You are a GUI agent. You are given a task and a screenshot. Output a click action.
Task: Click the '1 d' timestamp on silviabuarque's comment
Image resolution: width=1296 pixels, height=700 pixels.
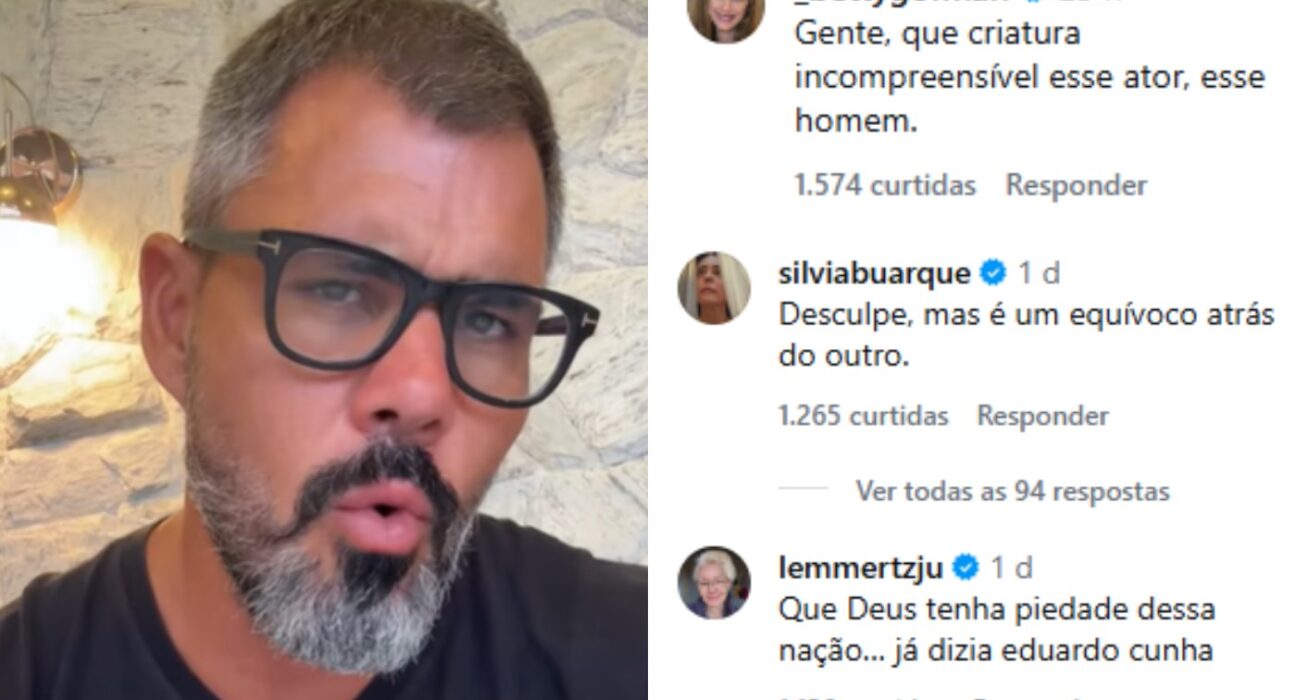[x=1039, y=273]
